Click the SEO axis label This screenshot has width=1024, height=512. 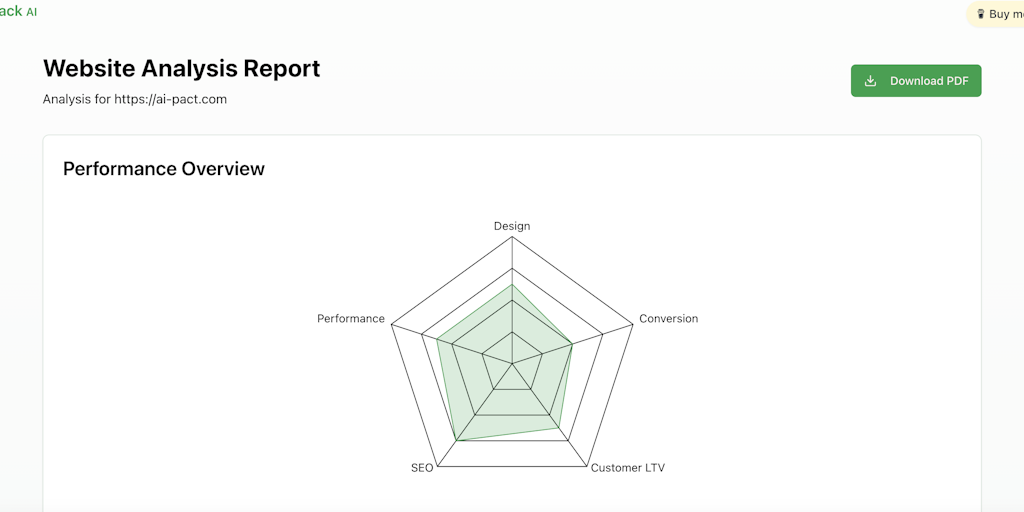pyautogui.click(x=422, y=468)
